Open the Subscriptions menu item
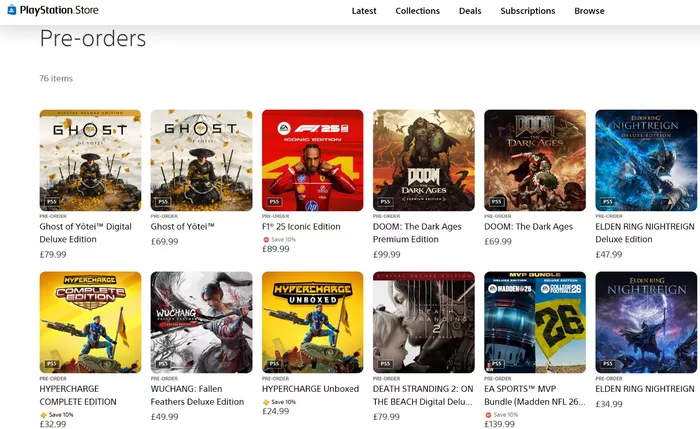 pyautogui.click(x=528, y=11)
